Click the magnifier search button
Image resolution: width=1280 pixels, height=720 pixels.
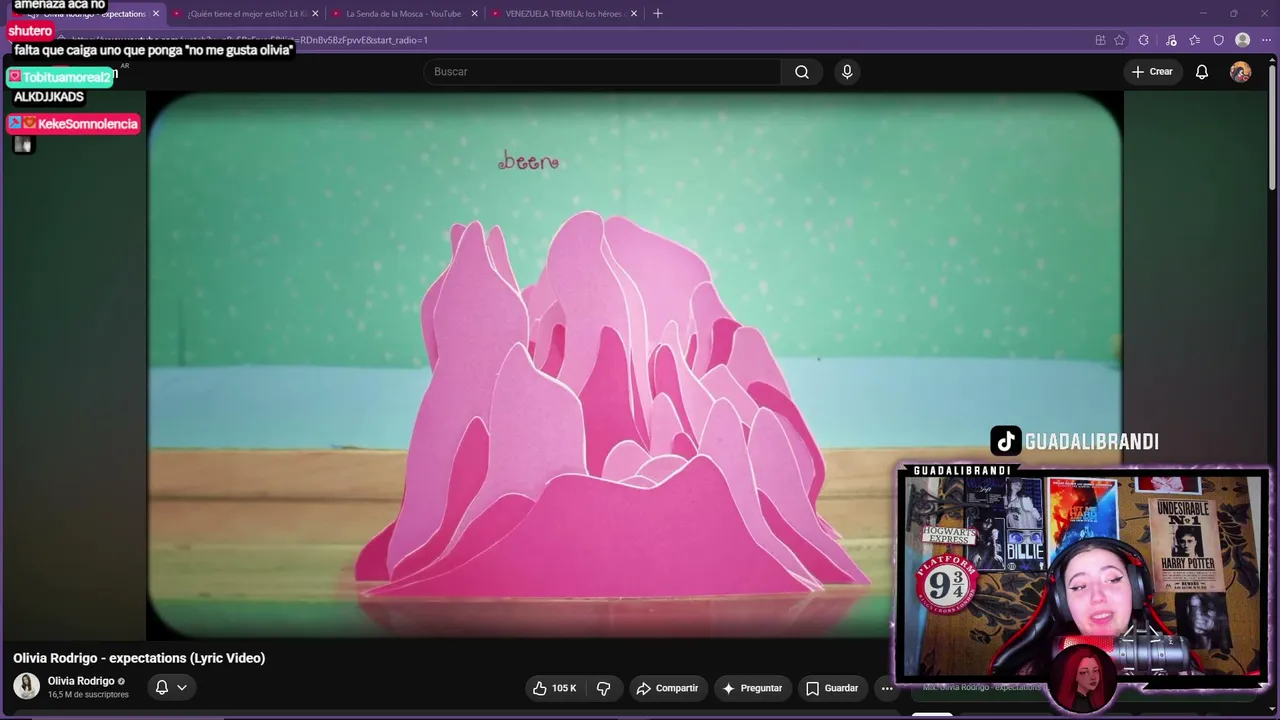click(802, 72)
